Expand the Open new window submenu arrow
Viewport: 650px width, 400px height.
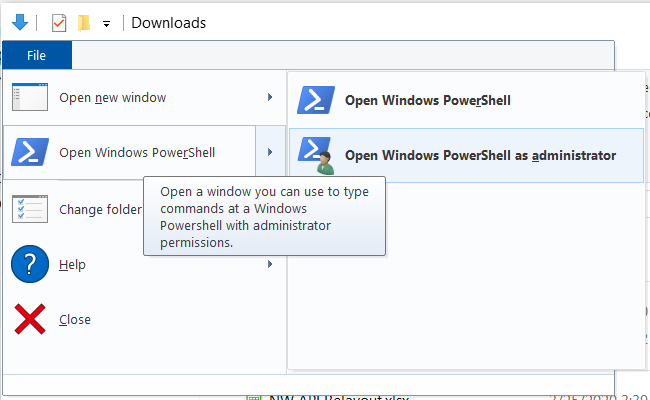pyautogui.click(x=270, y=98)
